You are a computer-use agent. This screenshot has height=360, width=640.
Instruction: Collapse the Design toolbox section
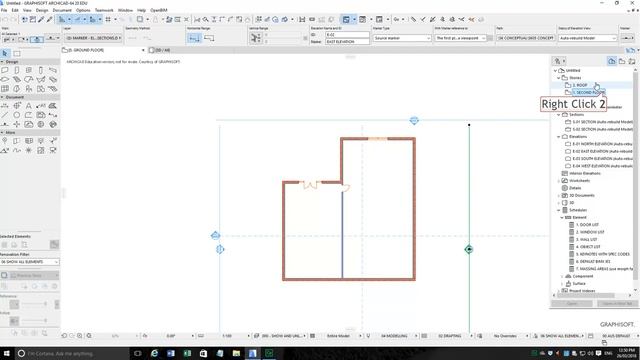(x=2, y=62)
